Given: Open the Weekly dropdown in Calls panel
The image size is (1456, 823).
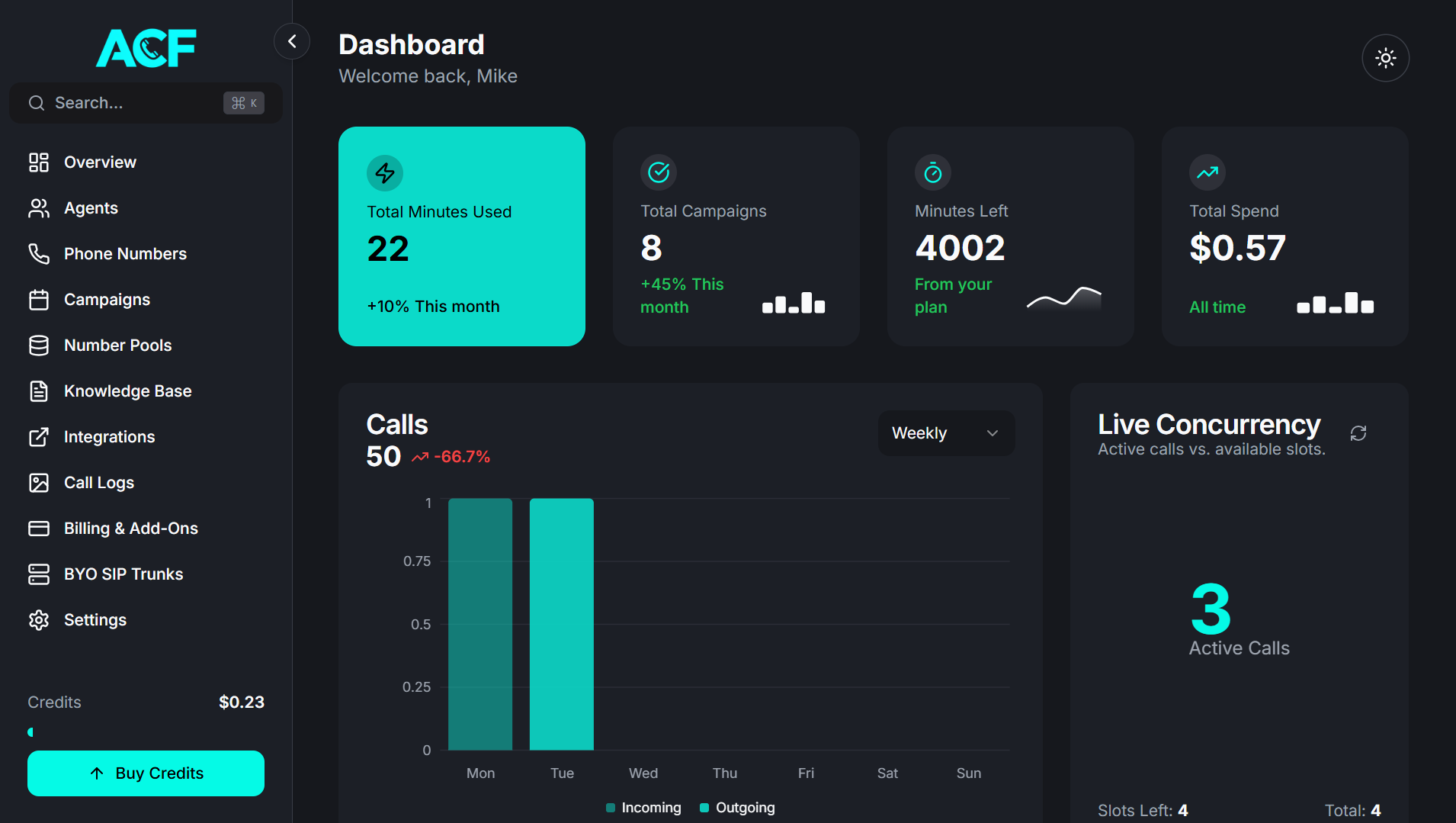Looking at the screenshot, I should 945,432.
